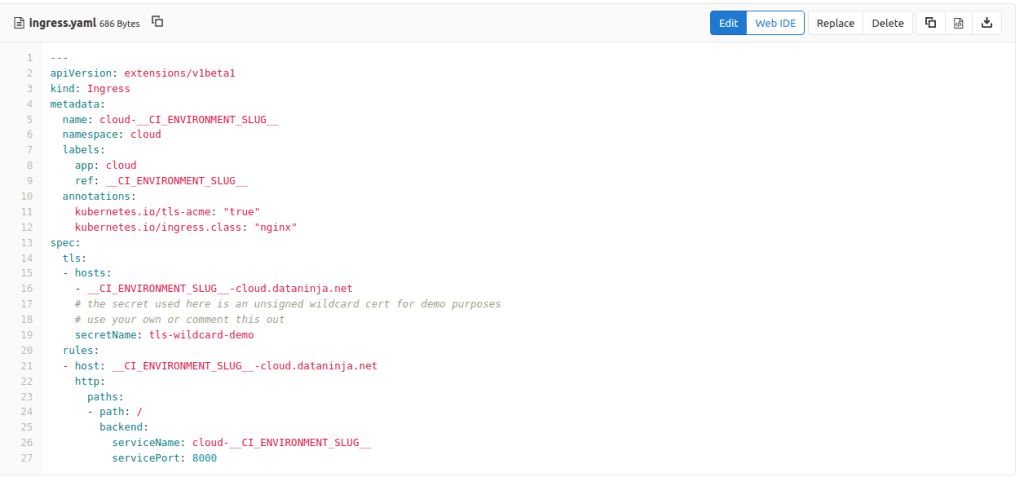Viewport: 1024px width, 486px height.
Task: Click the Replace button
Action: (835, 23)
